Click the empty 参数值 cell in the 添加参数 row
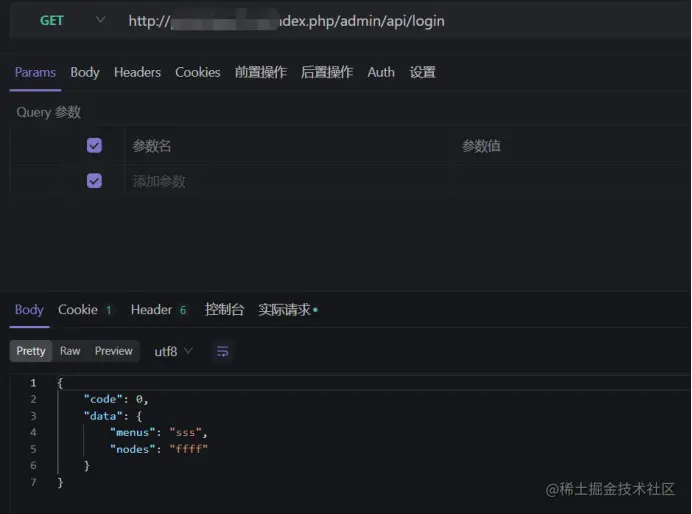The height and width of the screenshot is (514, 692). pyautogui.click(x=572, y=181)
